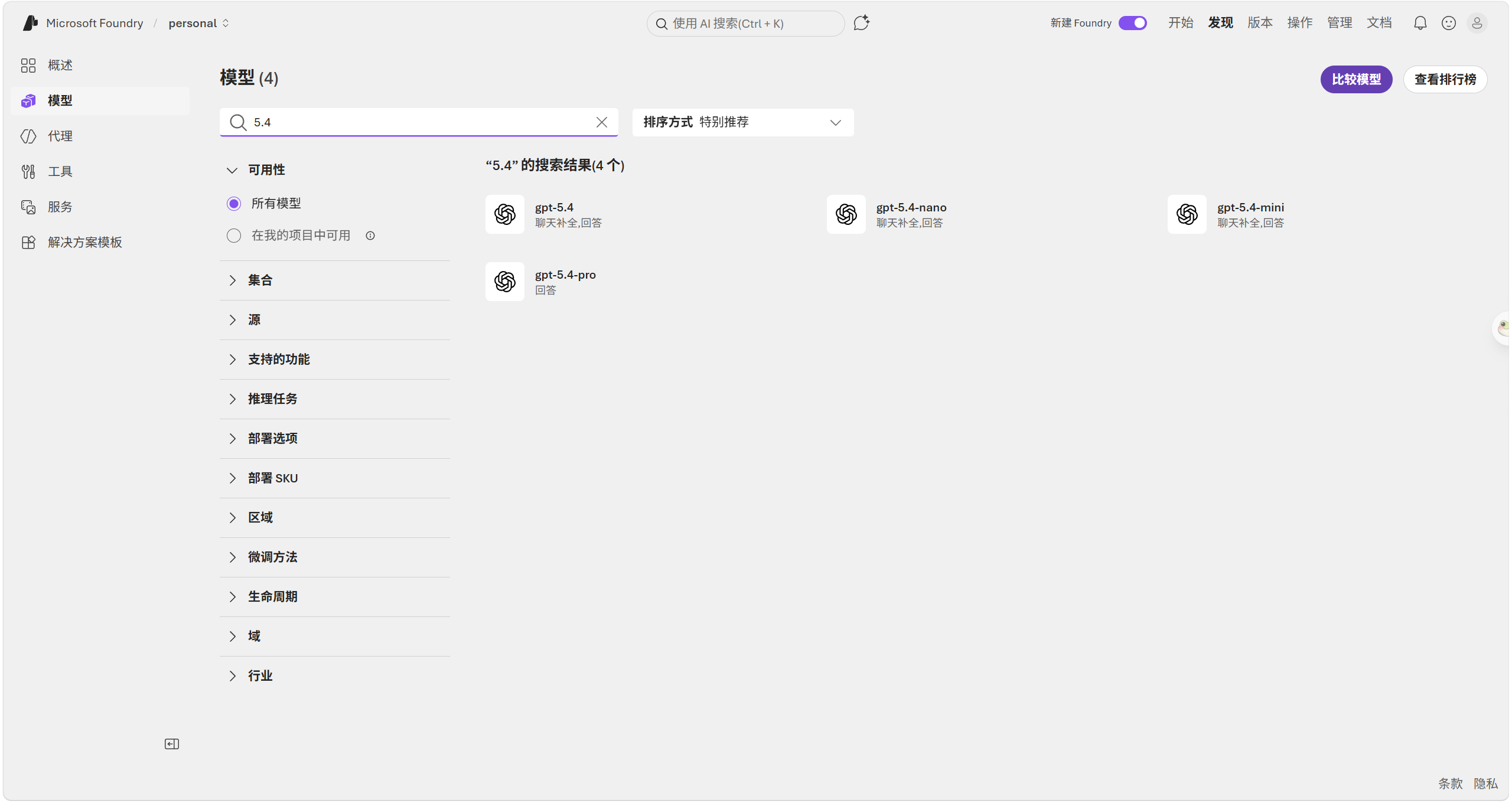Expand the 集合 filter section
This screenshot has height=803, width=1512.
[x=335, y=280]
